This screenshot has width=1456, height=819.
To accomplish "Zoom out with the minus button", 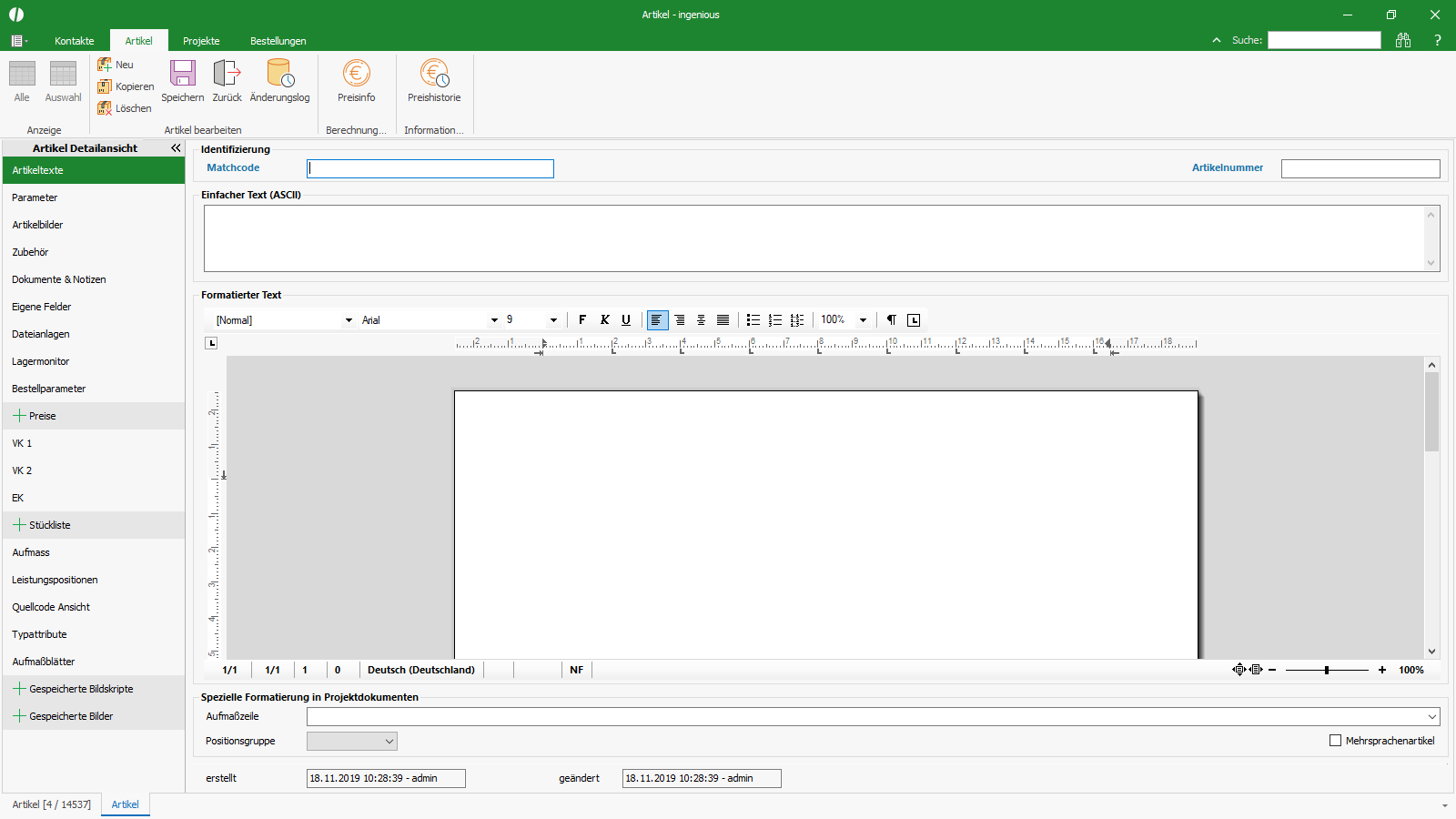I will [x=1272, y=670].
